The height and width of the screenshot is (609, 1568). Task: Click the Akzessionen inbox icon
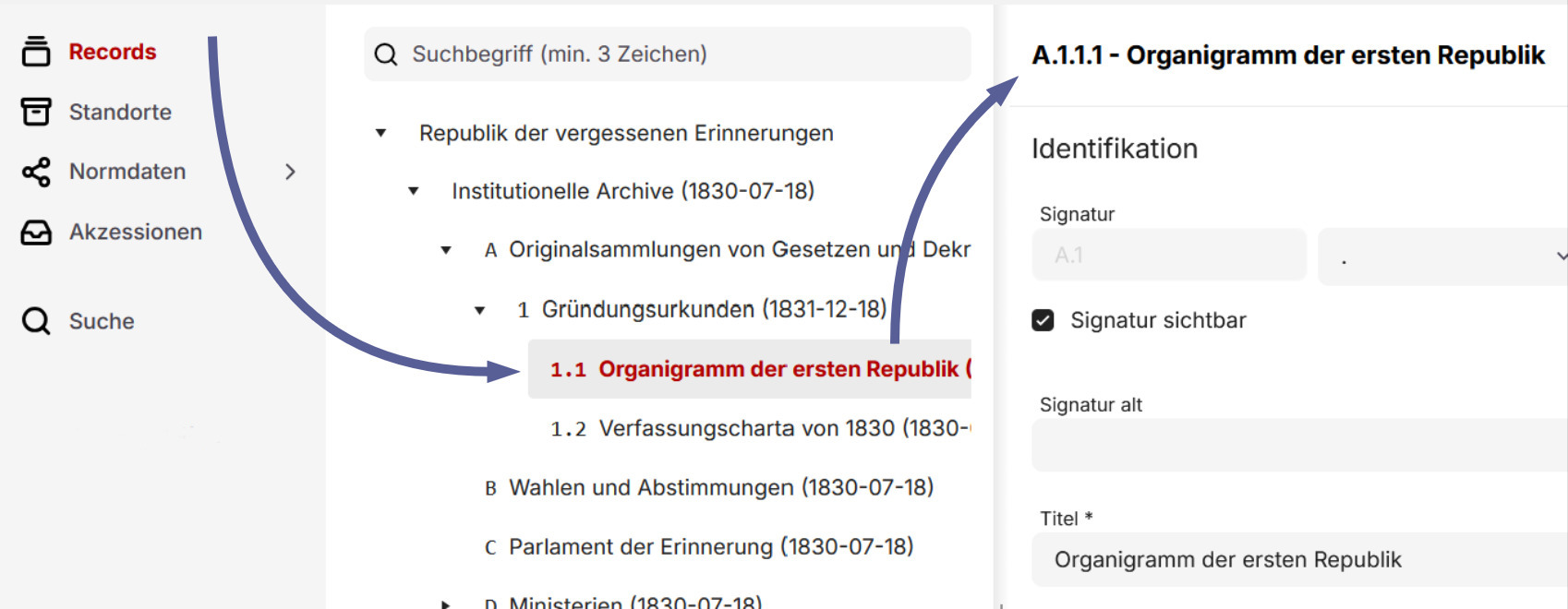tap(36, 233)
